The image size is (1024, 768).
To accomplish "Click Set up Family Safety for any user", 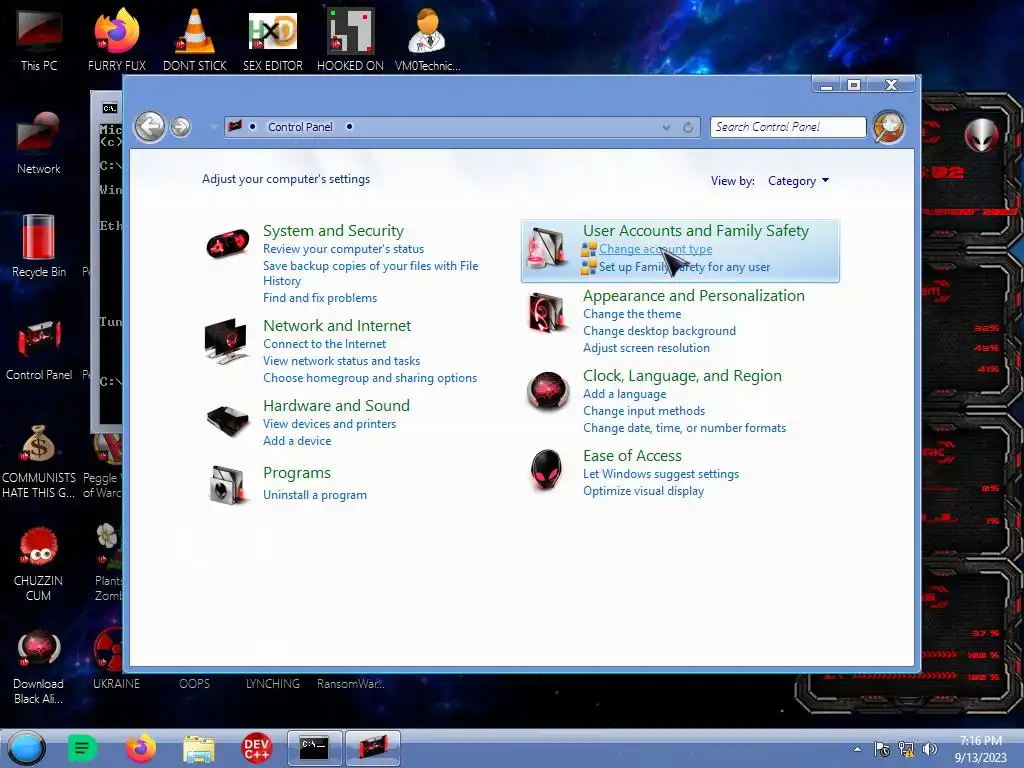I will click(x=684, y=266).
